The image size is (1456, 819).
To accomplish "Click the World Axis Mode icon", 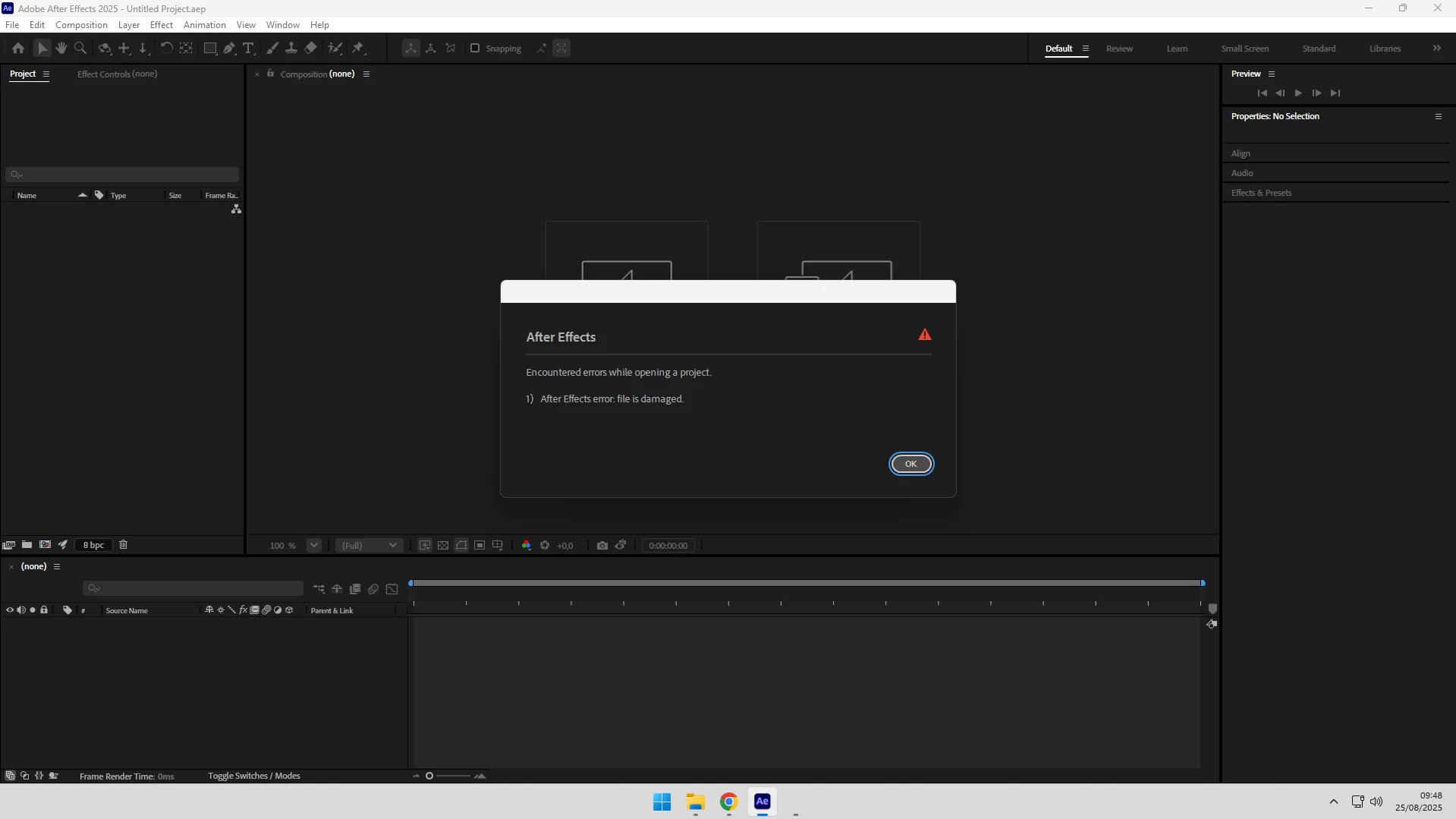I will (x=431, y=48).
